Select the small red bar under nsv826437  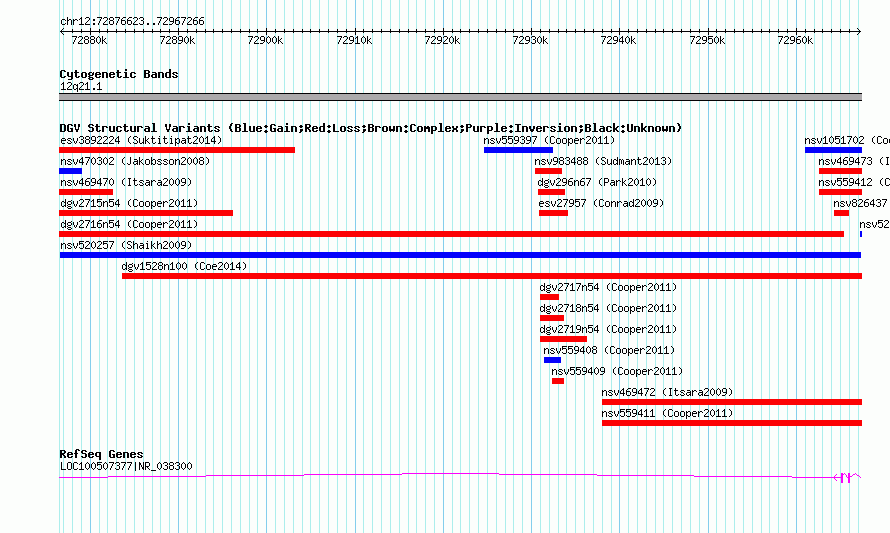point(841,213)
